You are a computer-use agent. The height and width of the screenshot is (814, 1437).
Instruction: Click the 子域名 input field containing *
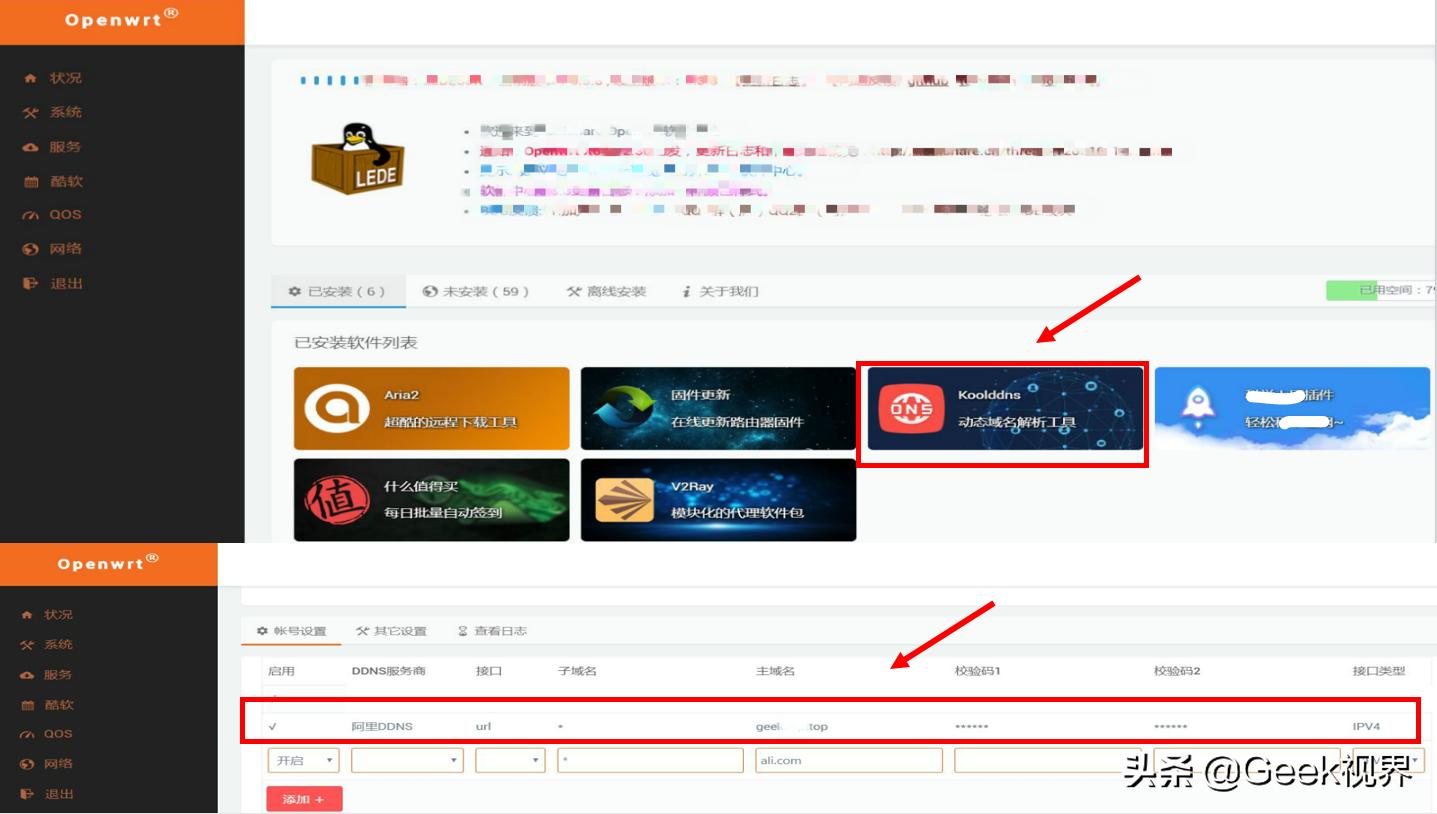point(650,761)
